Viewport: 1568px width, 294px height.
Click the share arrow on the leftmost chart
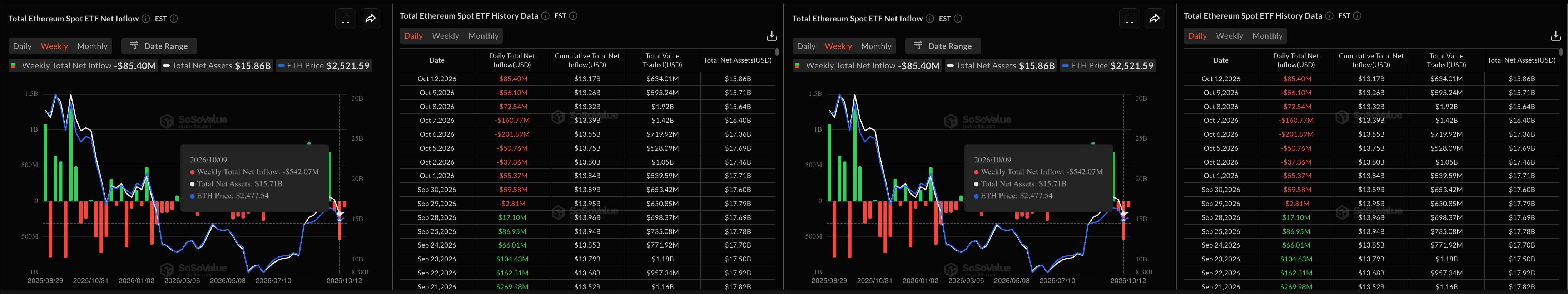point(371,19)
